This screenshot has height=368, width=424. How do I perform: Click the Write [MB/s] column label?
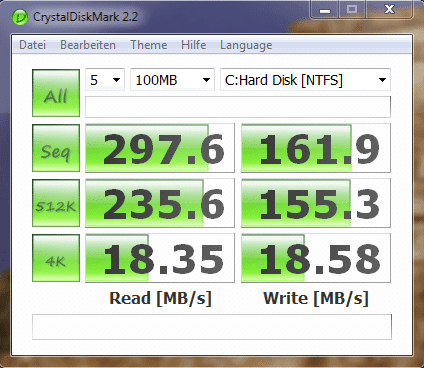click(x=316, y=298)
